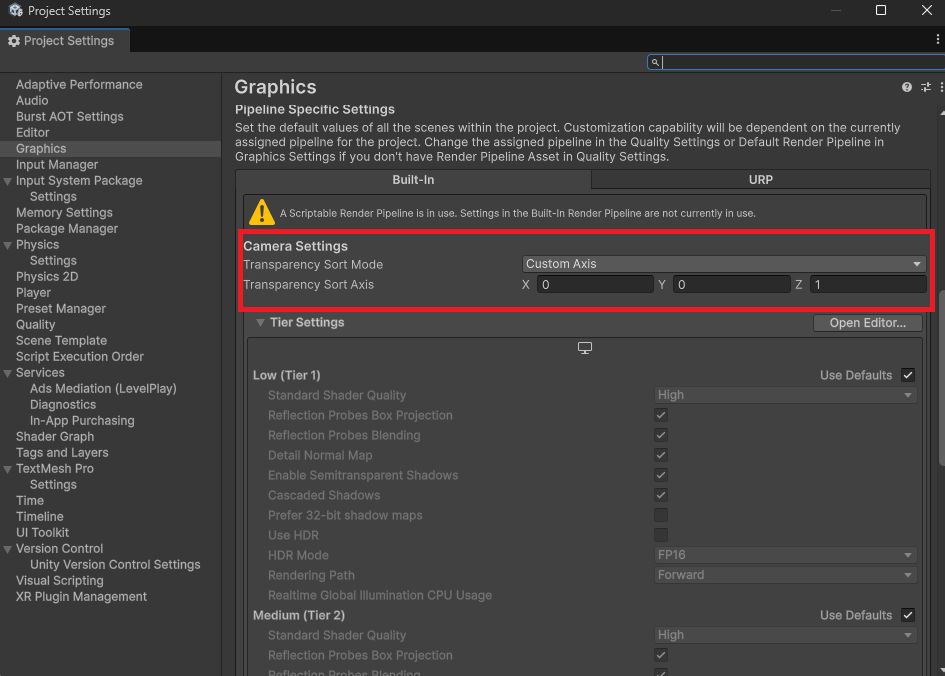945x676 pixels.
Task: Open the Project Settings window kebab menu
Action: (x=937, y=40)
